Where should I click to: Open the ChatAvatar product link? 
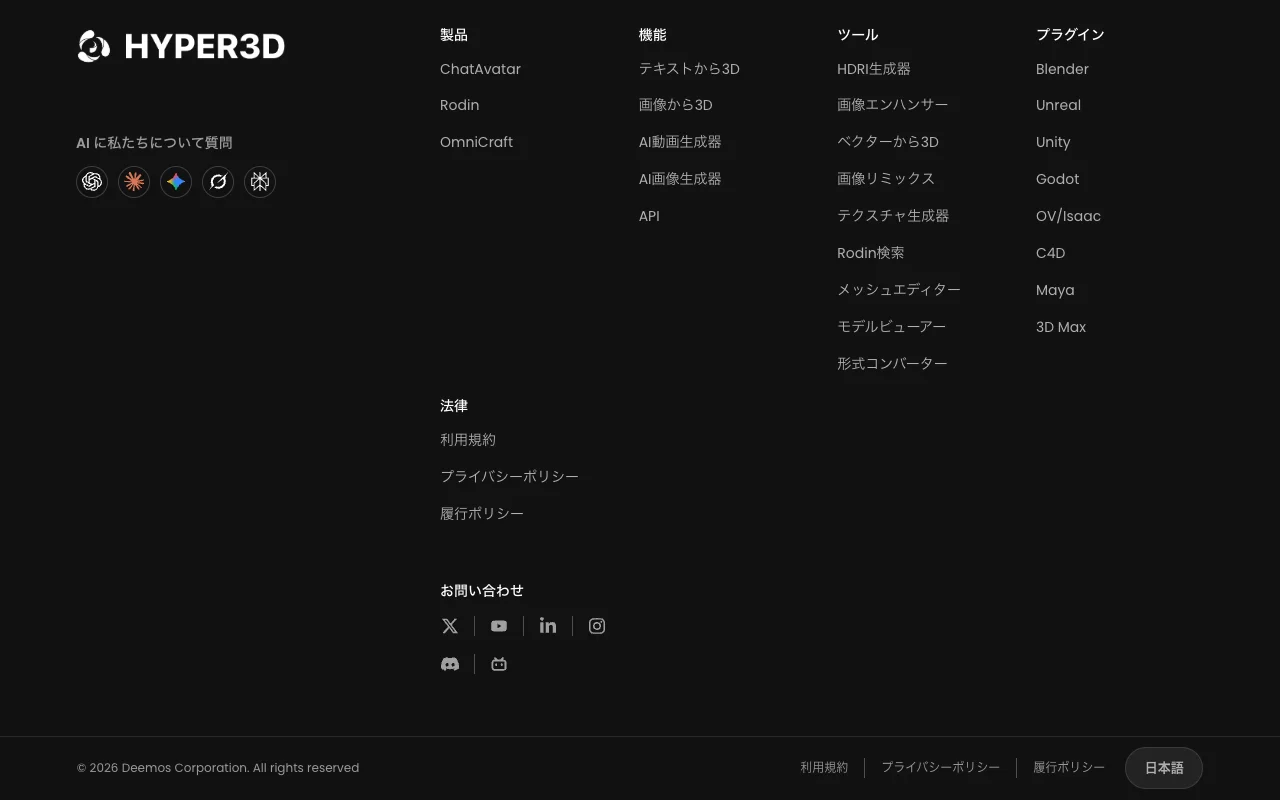pyautogui.click(x=480, y=69)
